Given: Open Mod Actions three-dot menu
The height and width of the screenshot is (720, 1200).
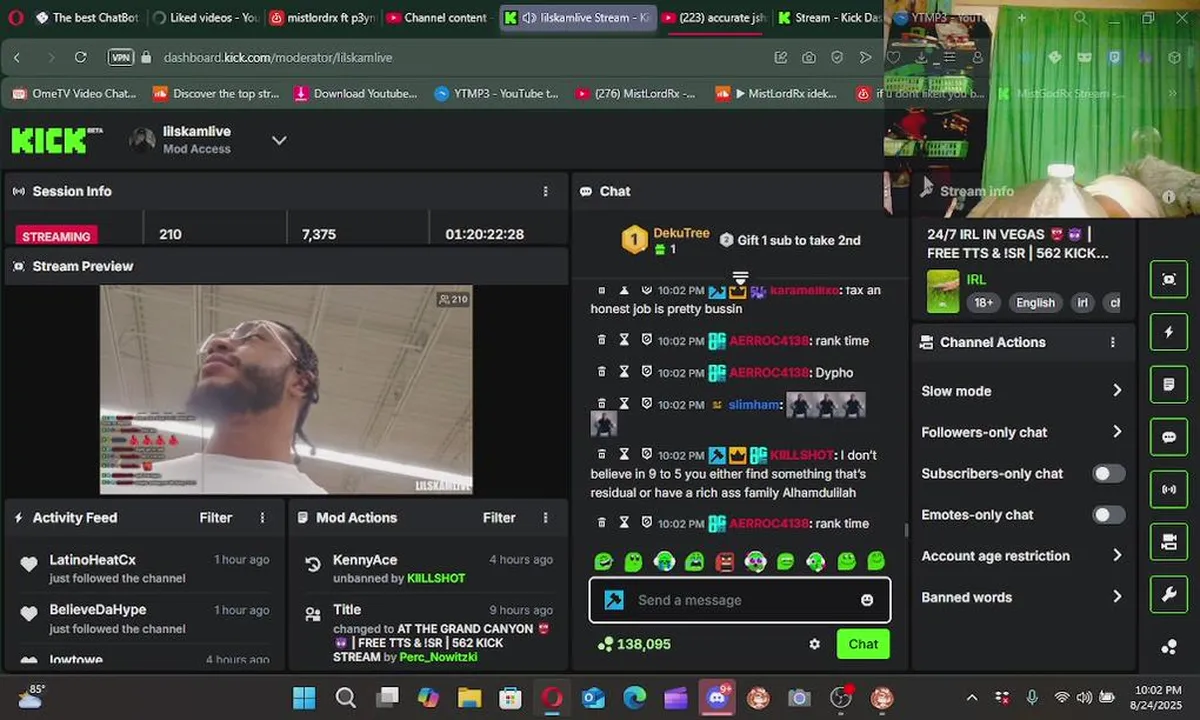Looking at the screenshot, I should coord(546,518).
